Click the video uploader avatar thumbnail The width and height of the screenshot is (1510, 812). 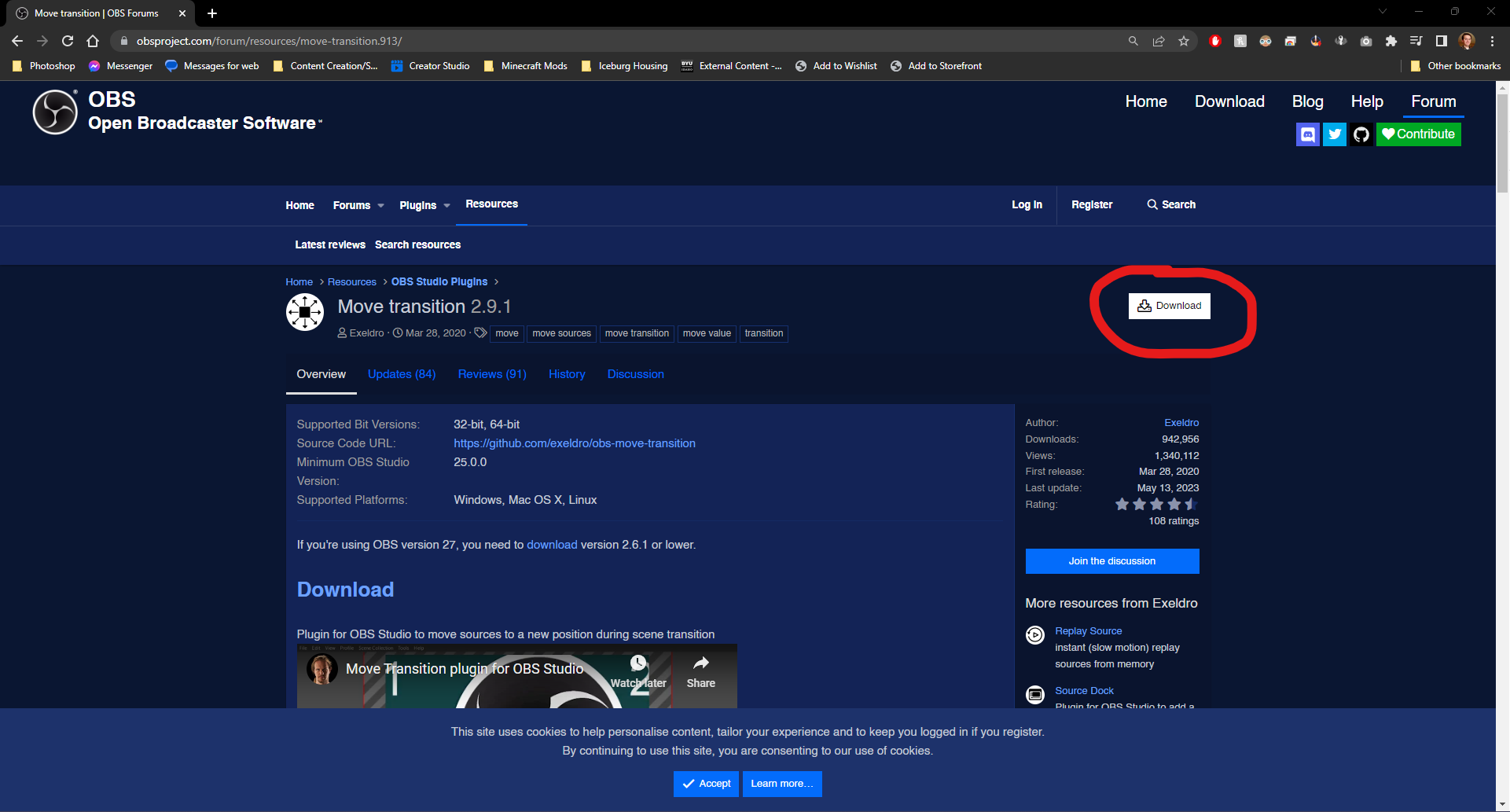(x=321, y=669)
